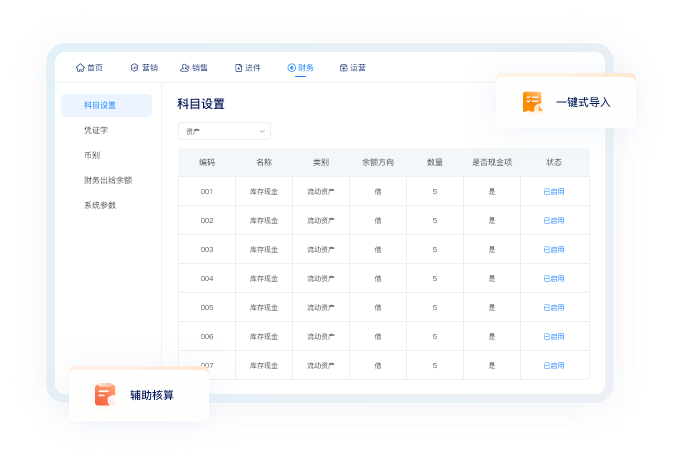Select 凭证字 in the sidebar
The width and height of the screenshot is (681, 467).
(x=96, y=130)
